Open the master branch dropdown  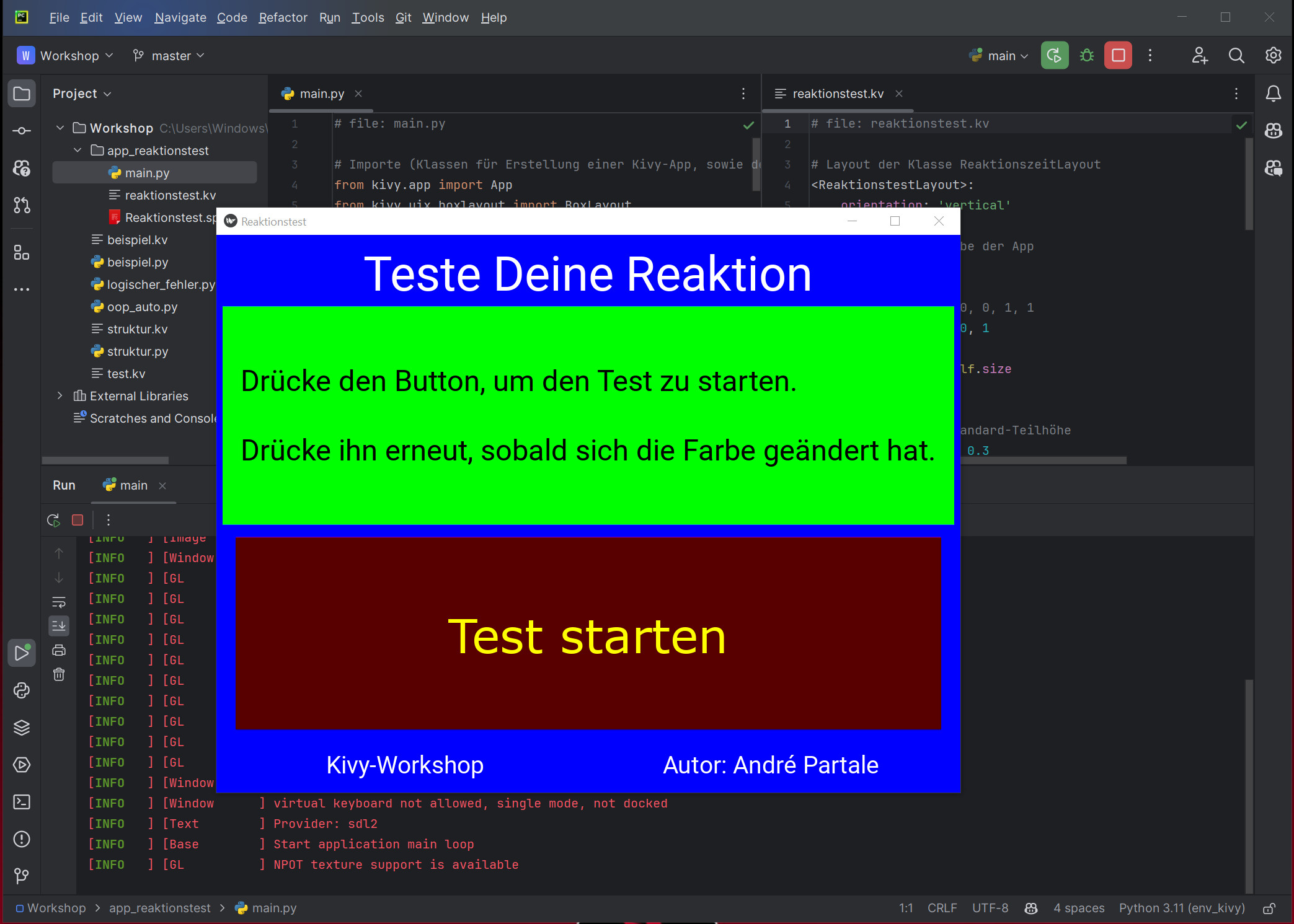169,56
